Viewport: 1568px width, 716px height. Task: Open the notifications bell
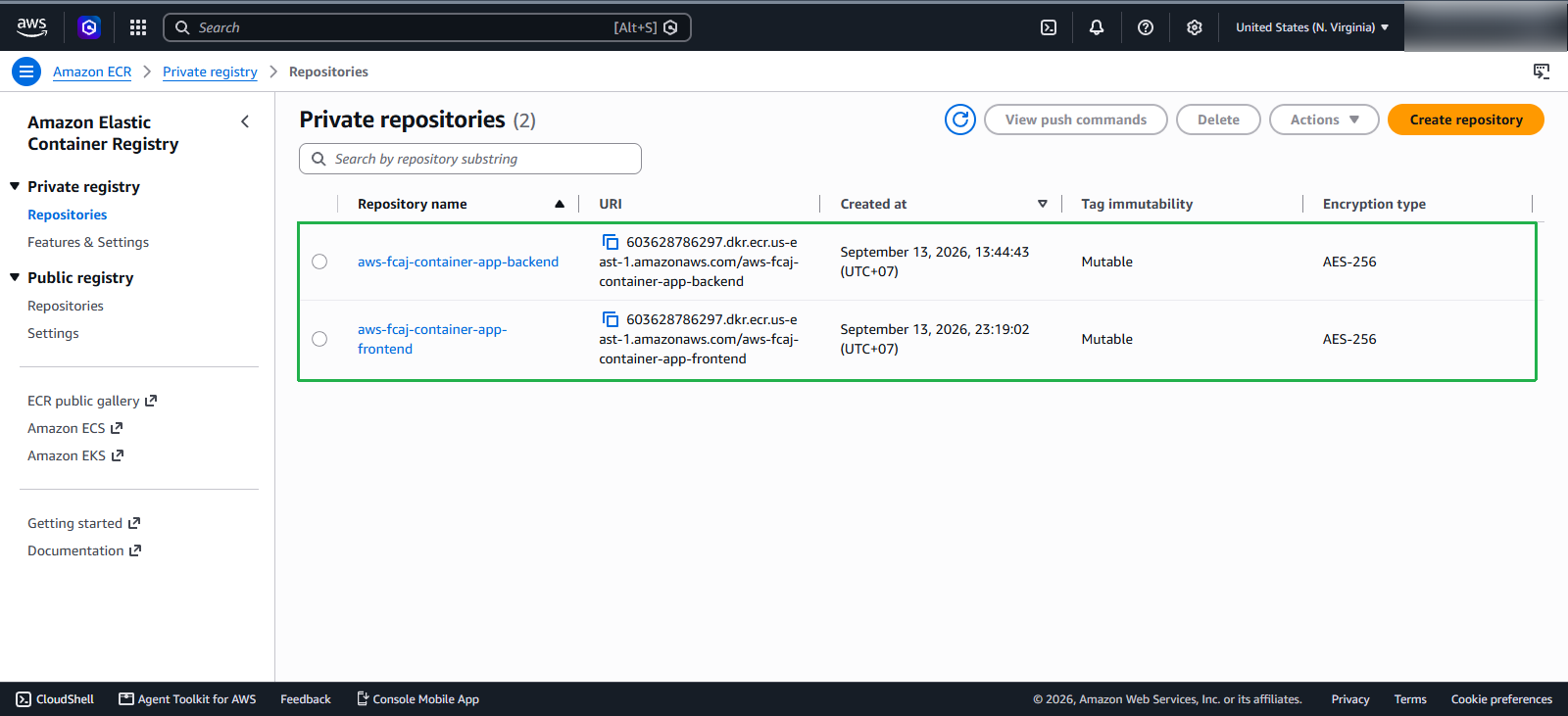tap(1097, 27)
